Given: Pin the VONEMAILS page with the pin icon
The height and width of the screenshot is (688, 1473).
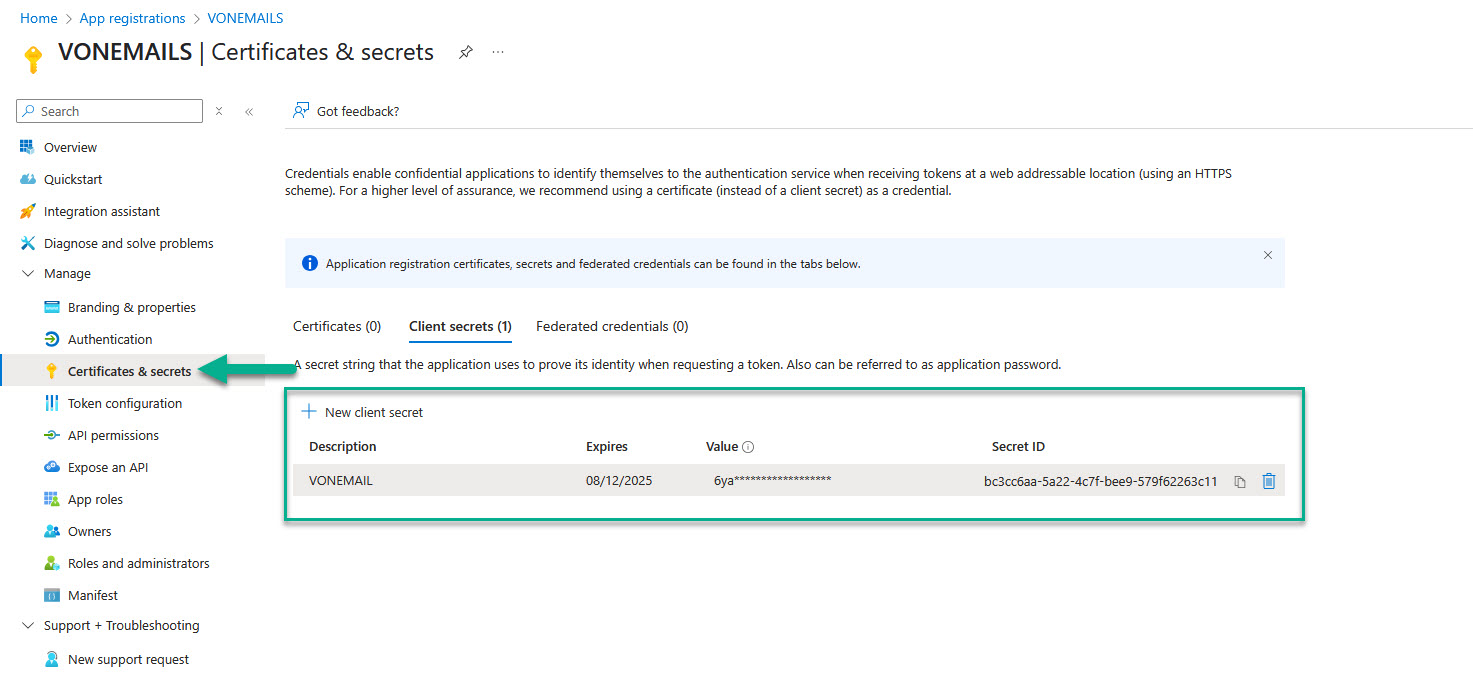Looking at the screenshot, I should coord(465,52).
